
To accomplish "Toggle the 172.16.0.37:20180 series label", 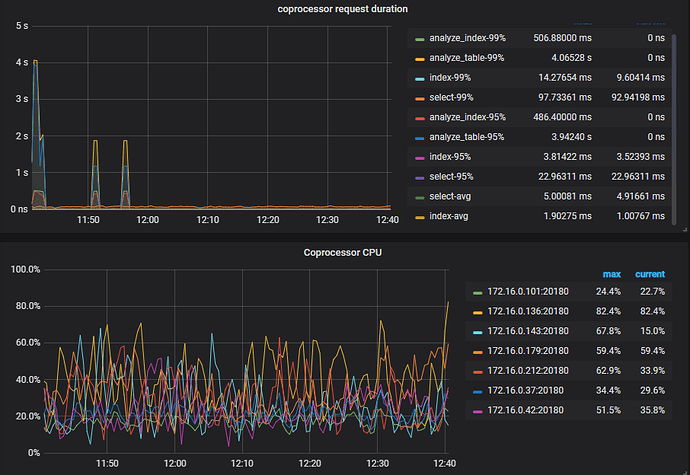I will (525, 390).
